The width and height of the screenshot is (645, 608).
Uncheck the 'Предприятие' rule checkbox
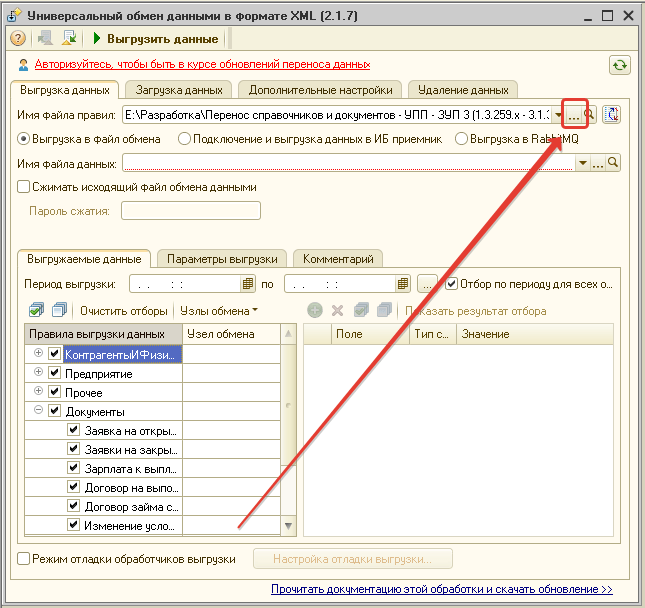click(54, 373)
